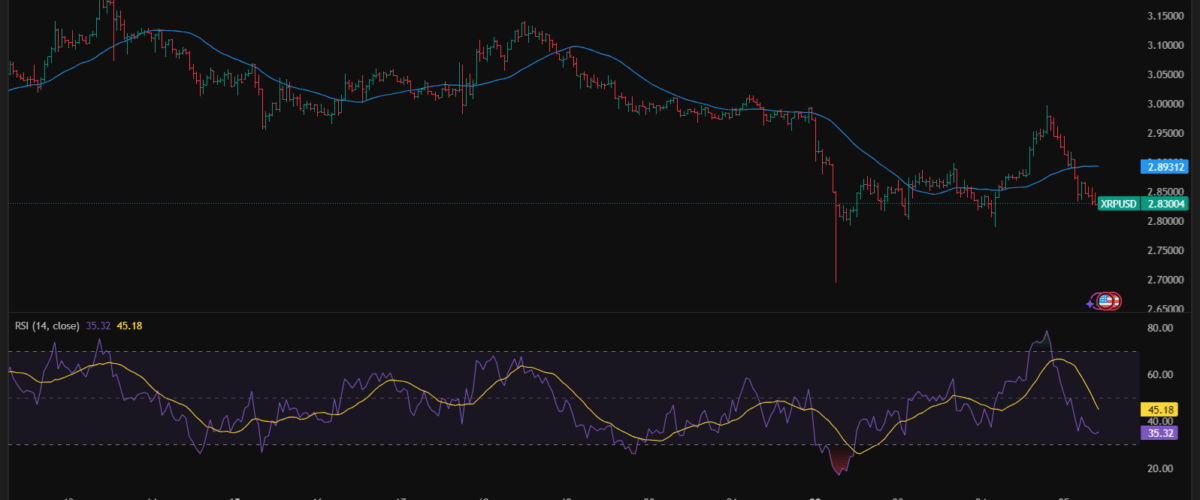Click the purple 35.32 label on RSI scale
The height and width of the screenshot is (500, 1200).
tap(1159, 433)
